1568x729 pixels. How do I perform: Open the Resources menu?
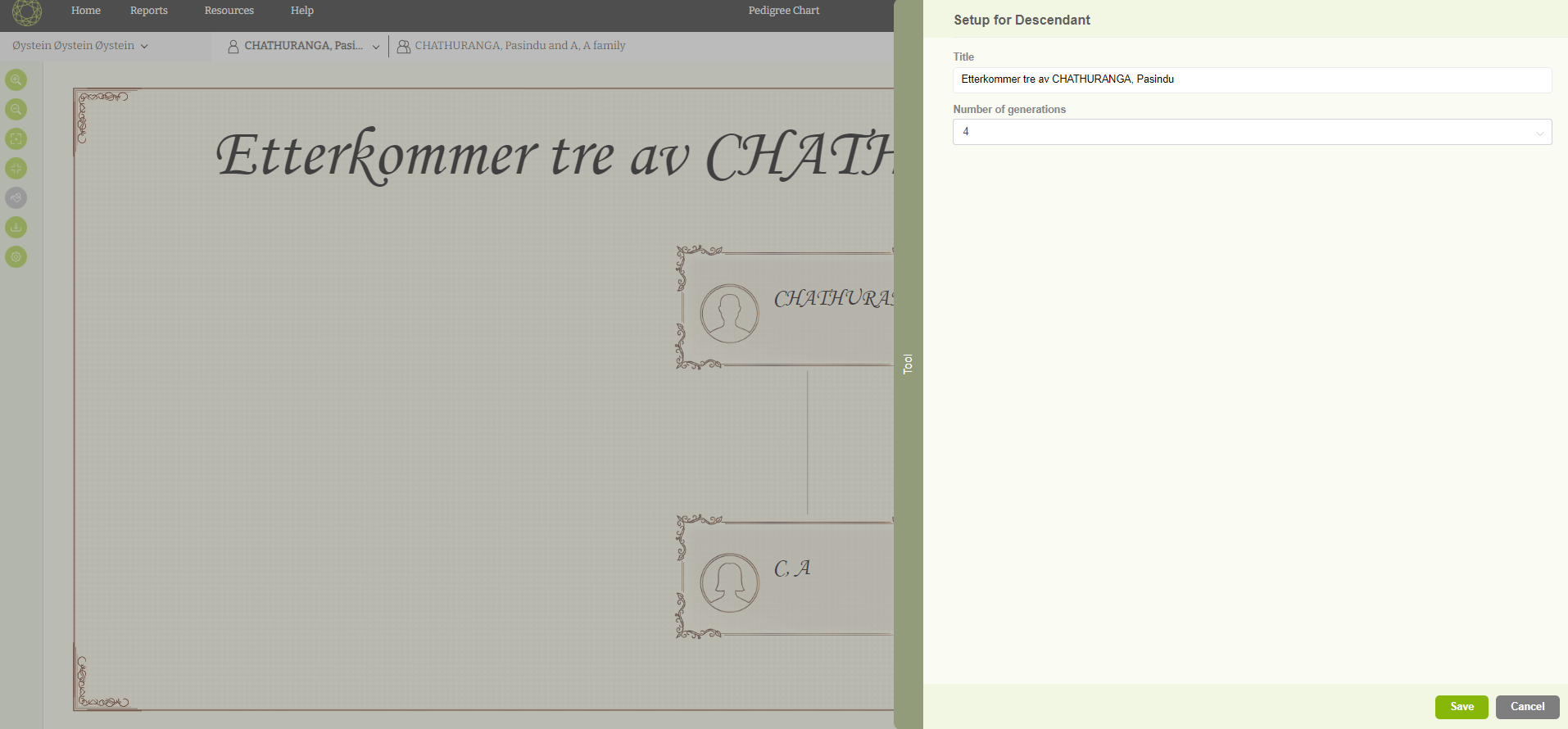pyautogui.click(x=229, y=11)
